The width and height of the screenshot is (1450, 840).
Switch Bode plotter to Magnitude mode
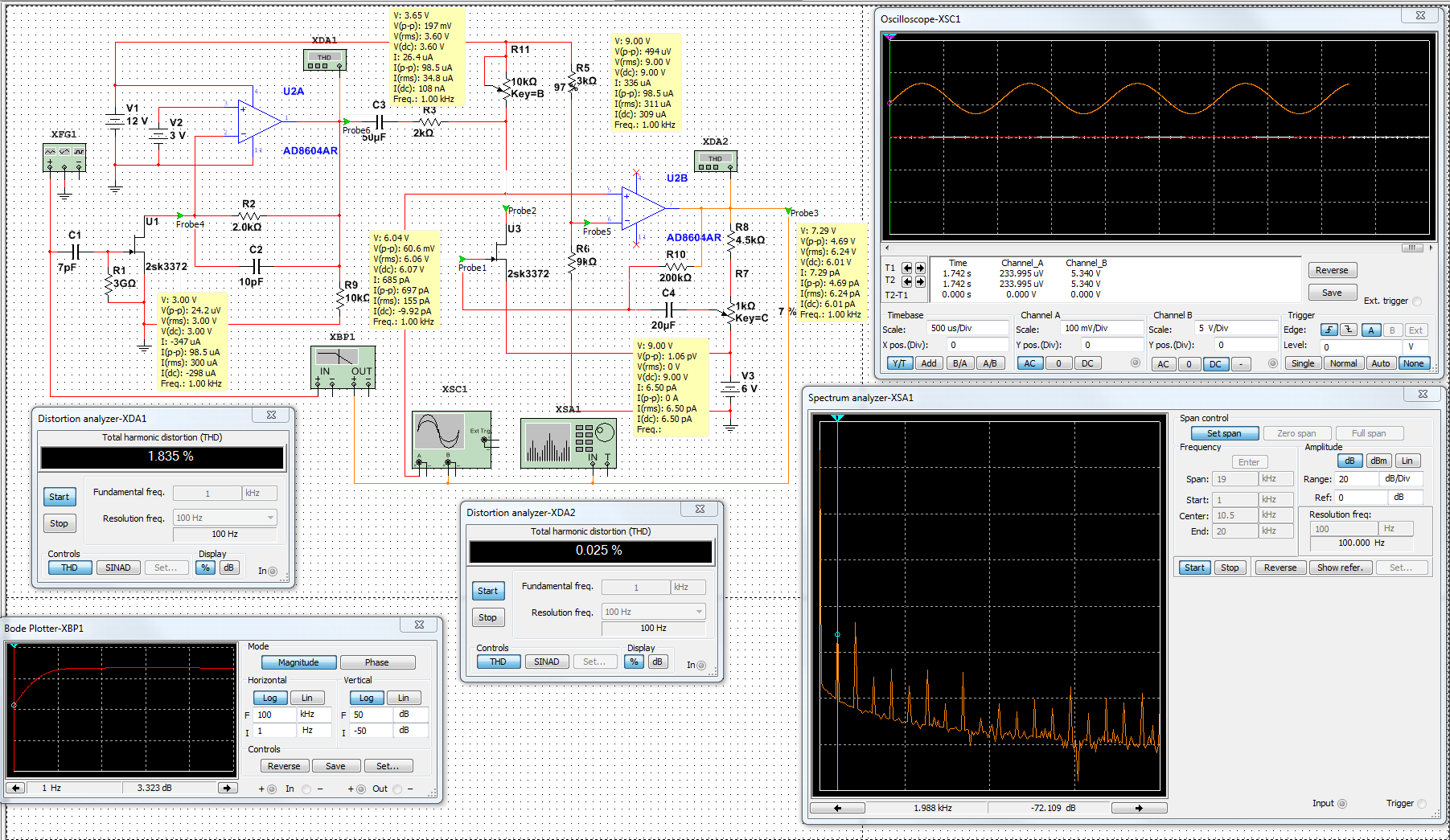[298, 662]
